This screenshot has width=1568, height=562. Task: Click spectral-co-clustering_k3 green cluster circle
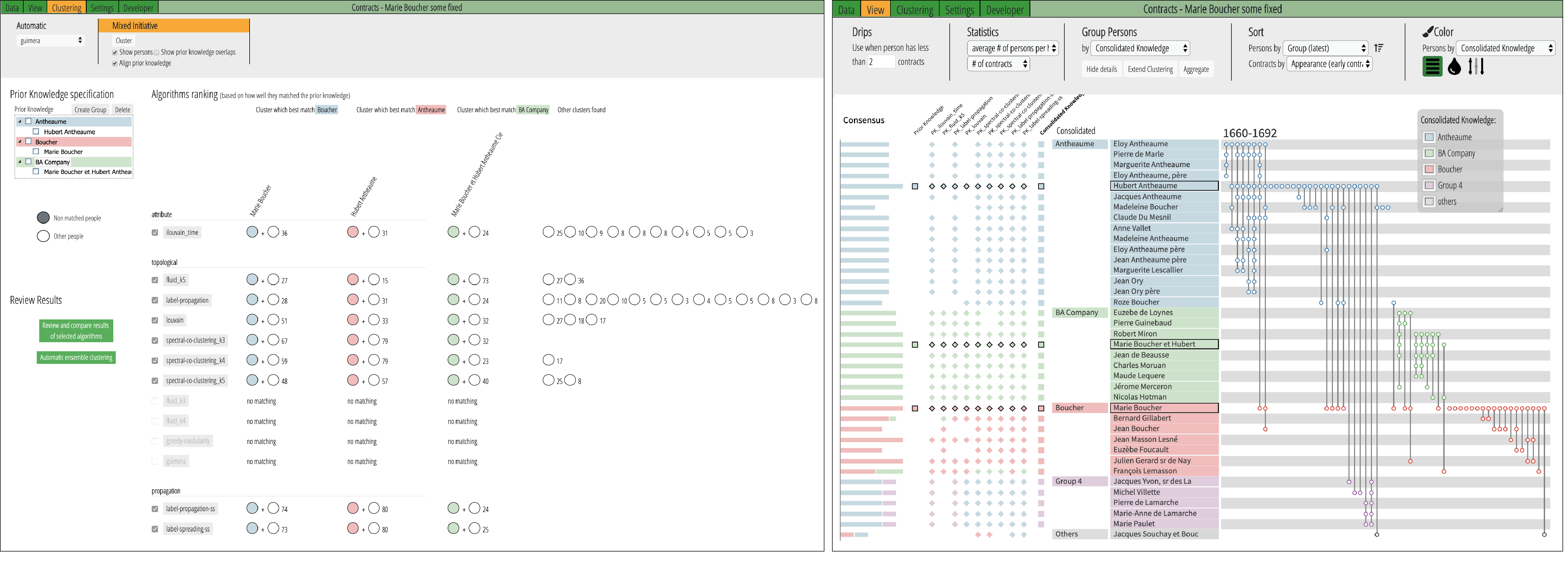pyautogui.click(x=453, y=340)
